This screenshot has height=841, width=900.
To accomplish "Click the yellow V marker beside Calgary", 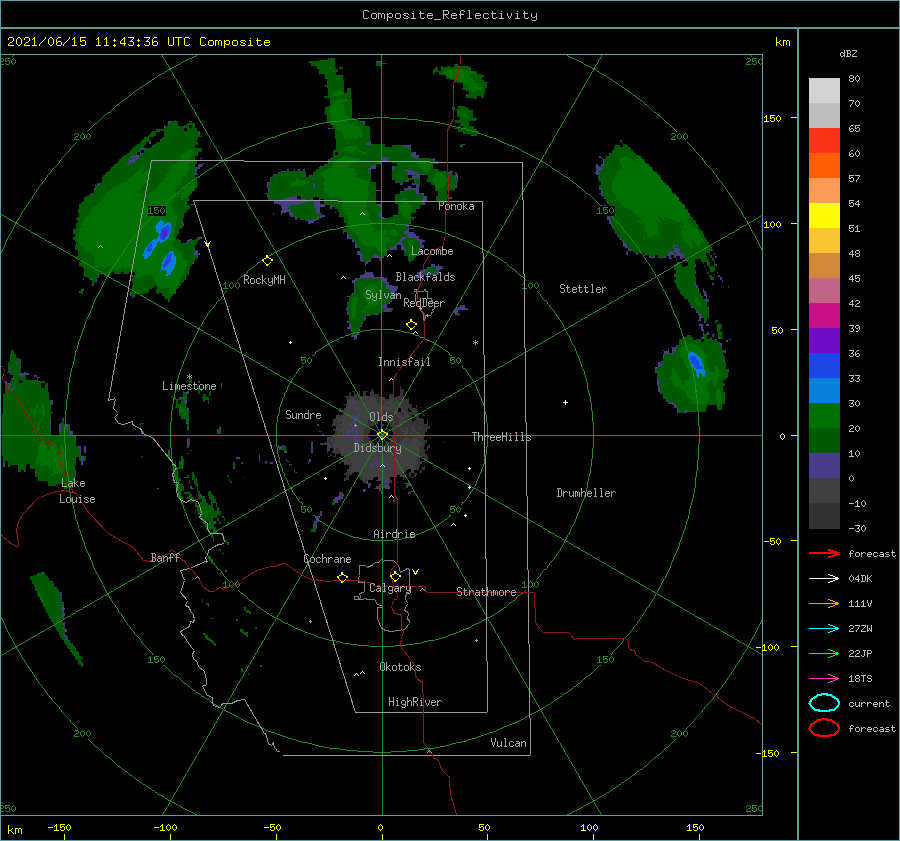I will coord(416,572).
